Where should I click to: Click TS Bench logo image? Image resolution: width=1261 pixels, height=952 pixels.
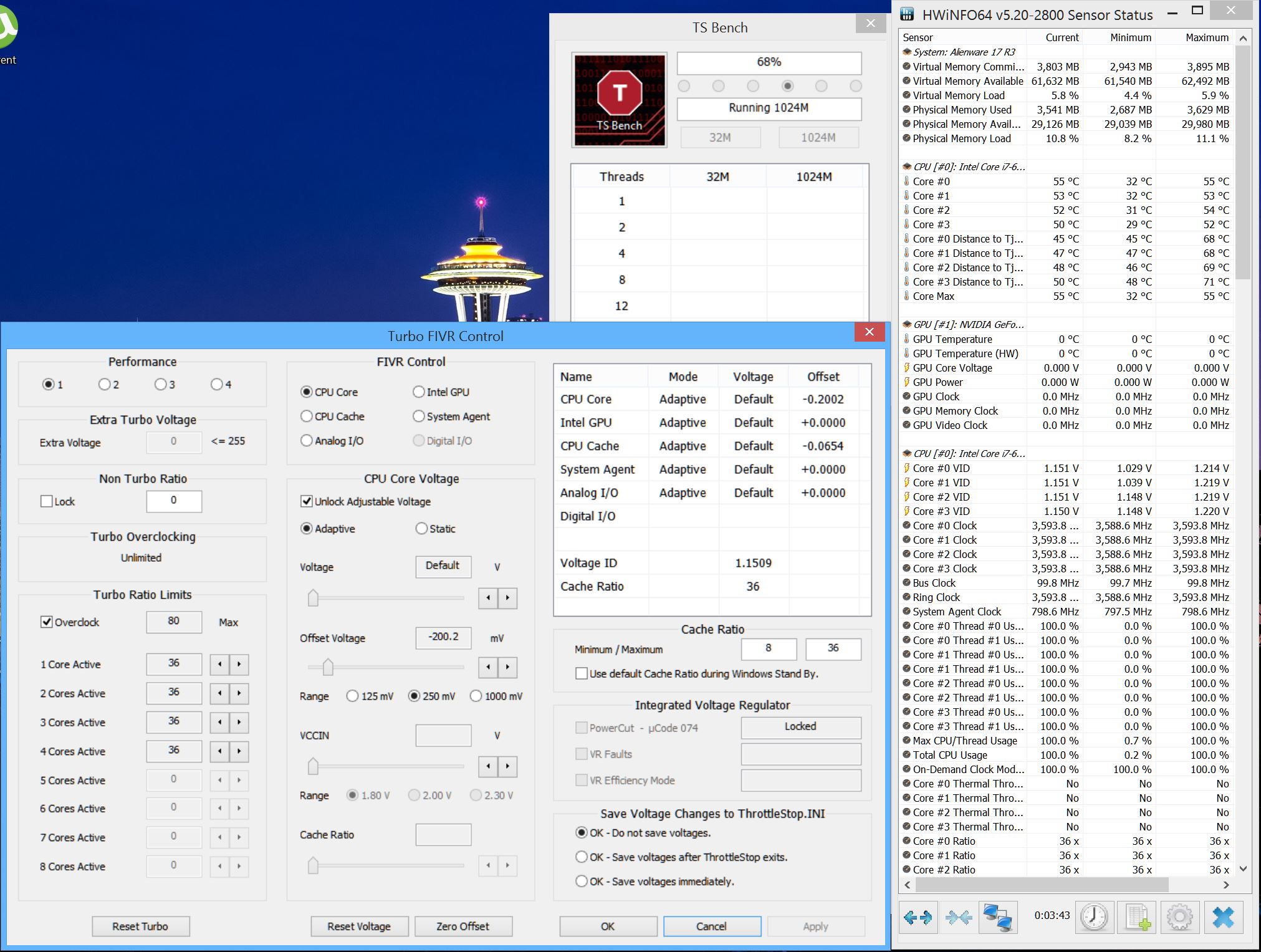pyautogui.click(x=620, y=100)
